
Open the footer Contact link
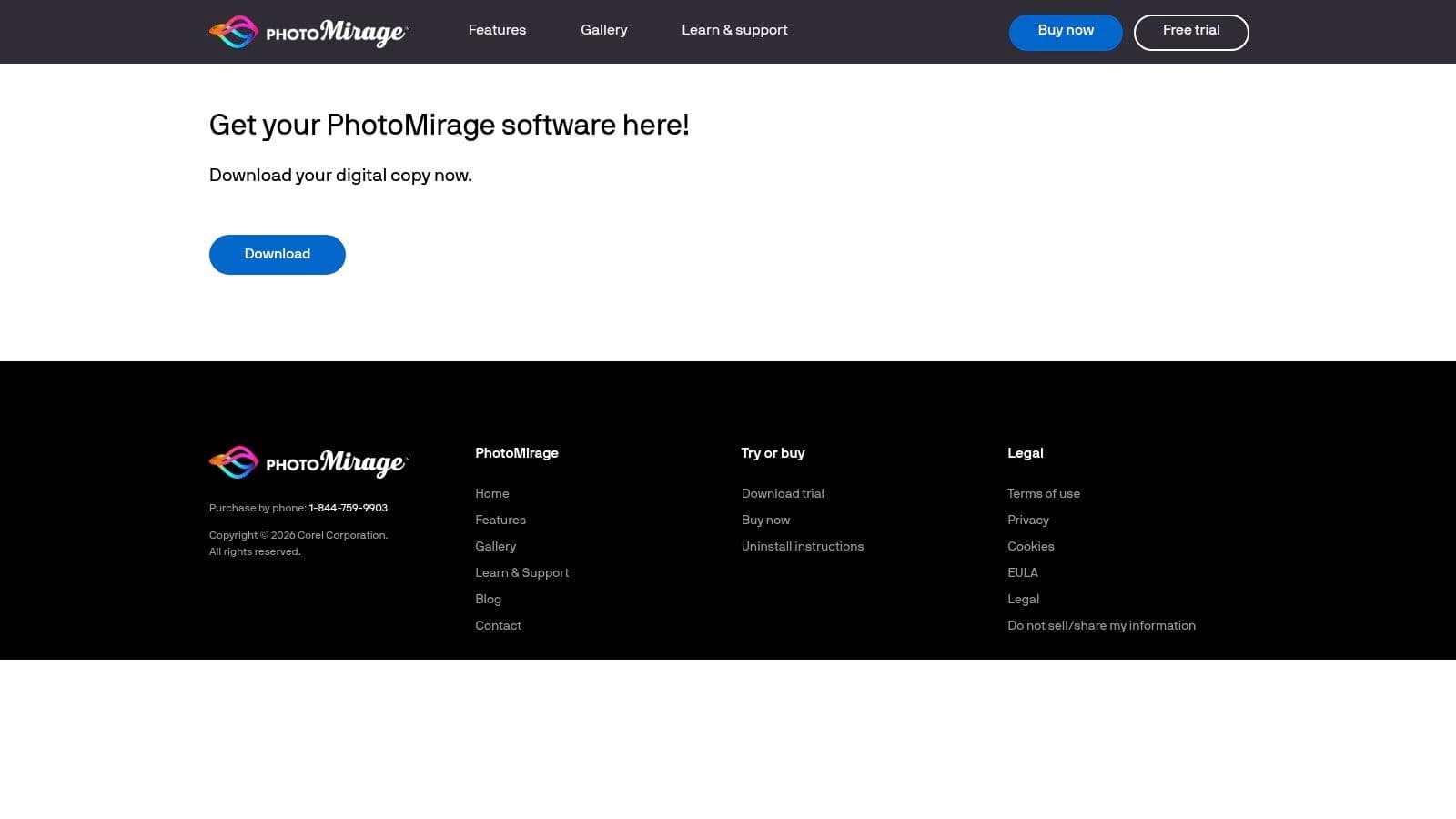(x=499, y=625)
